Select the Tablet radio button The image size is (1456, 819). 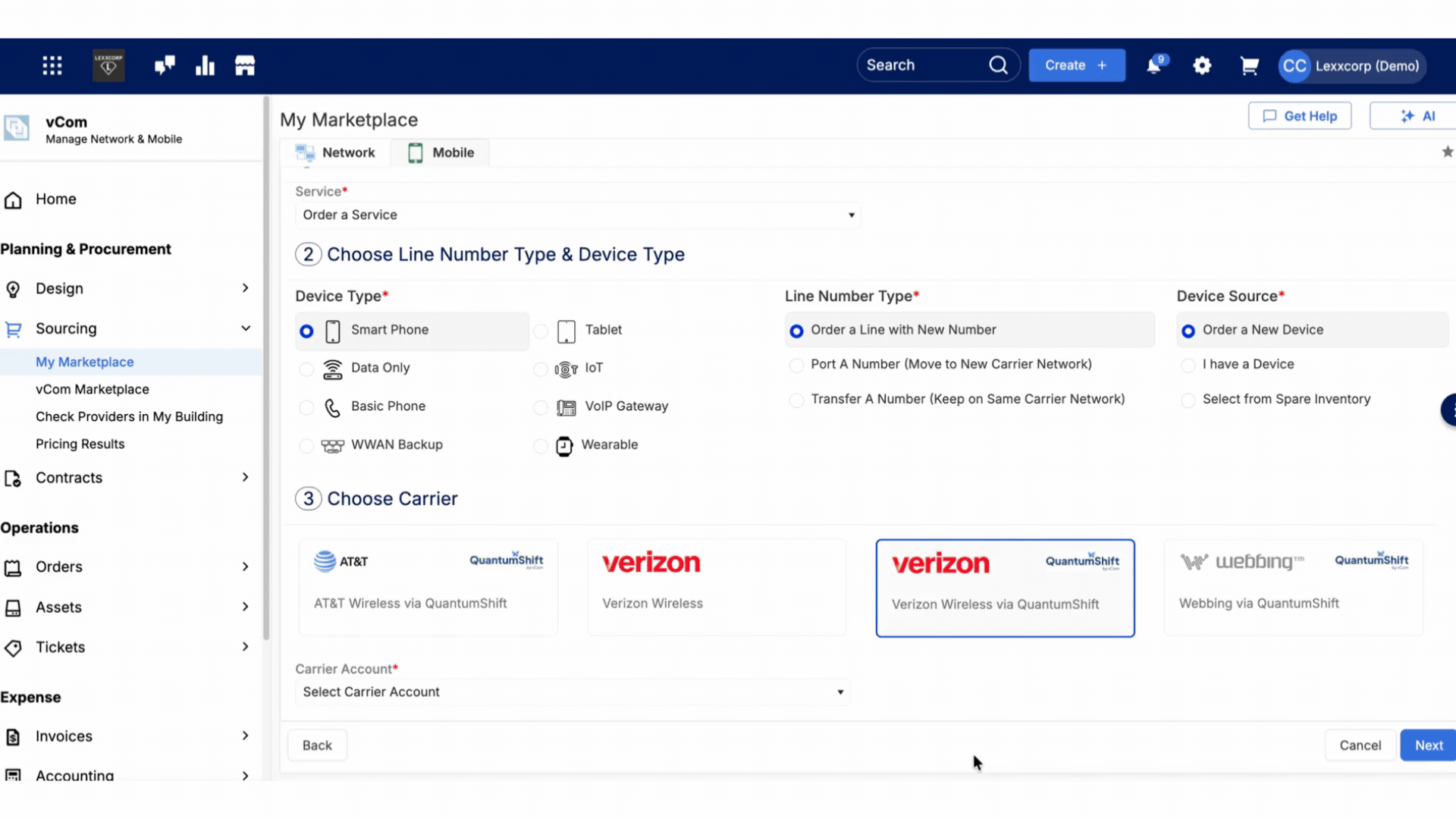tap(541, 331)
